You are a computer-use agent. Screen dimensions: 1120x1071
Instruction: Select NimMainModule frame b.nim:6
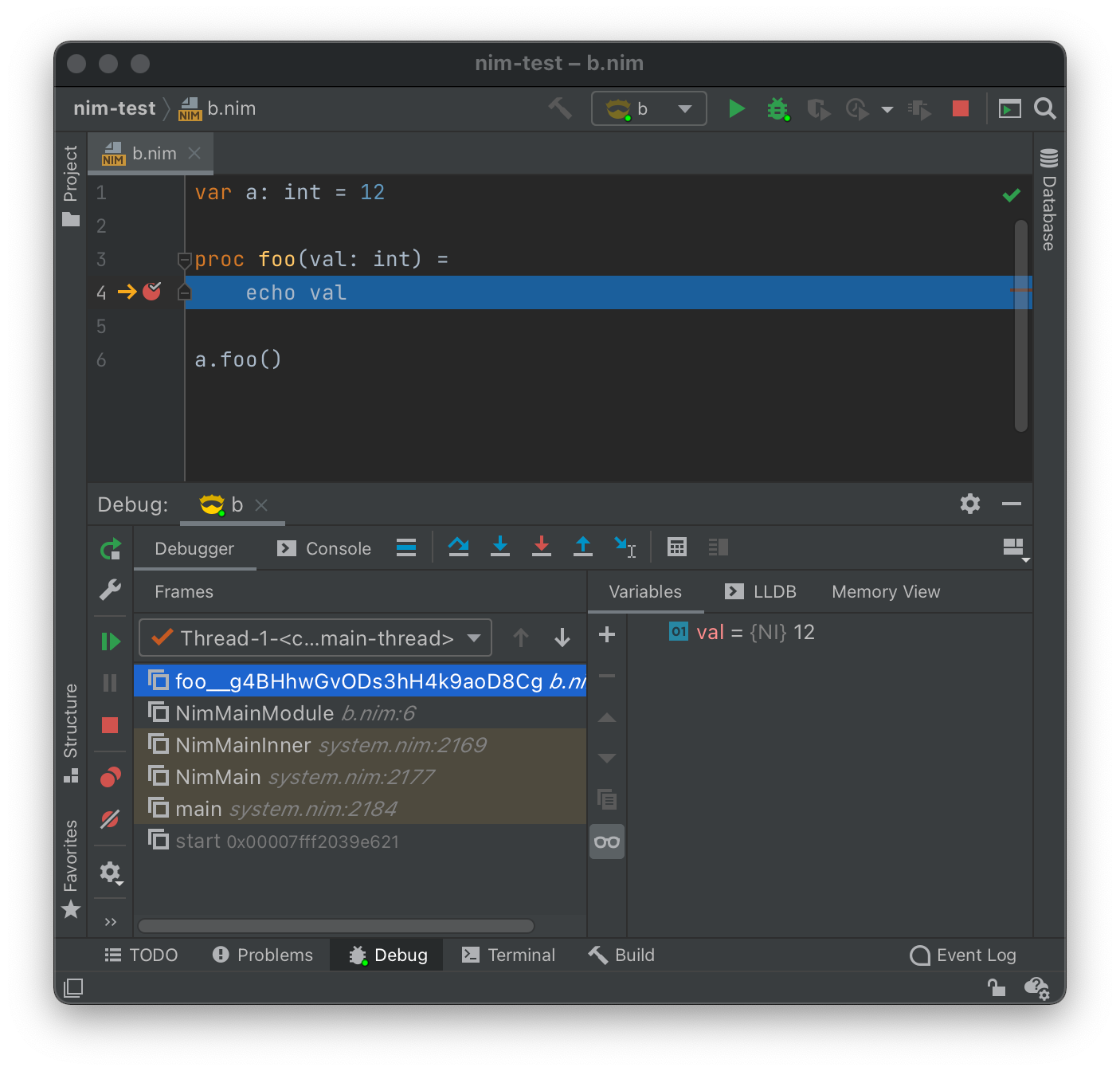pos(360,712)
